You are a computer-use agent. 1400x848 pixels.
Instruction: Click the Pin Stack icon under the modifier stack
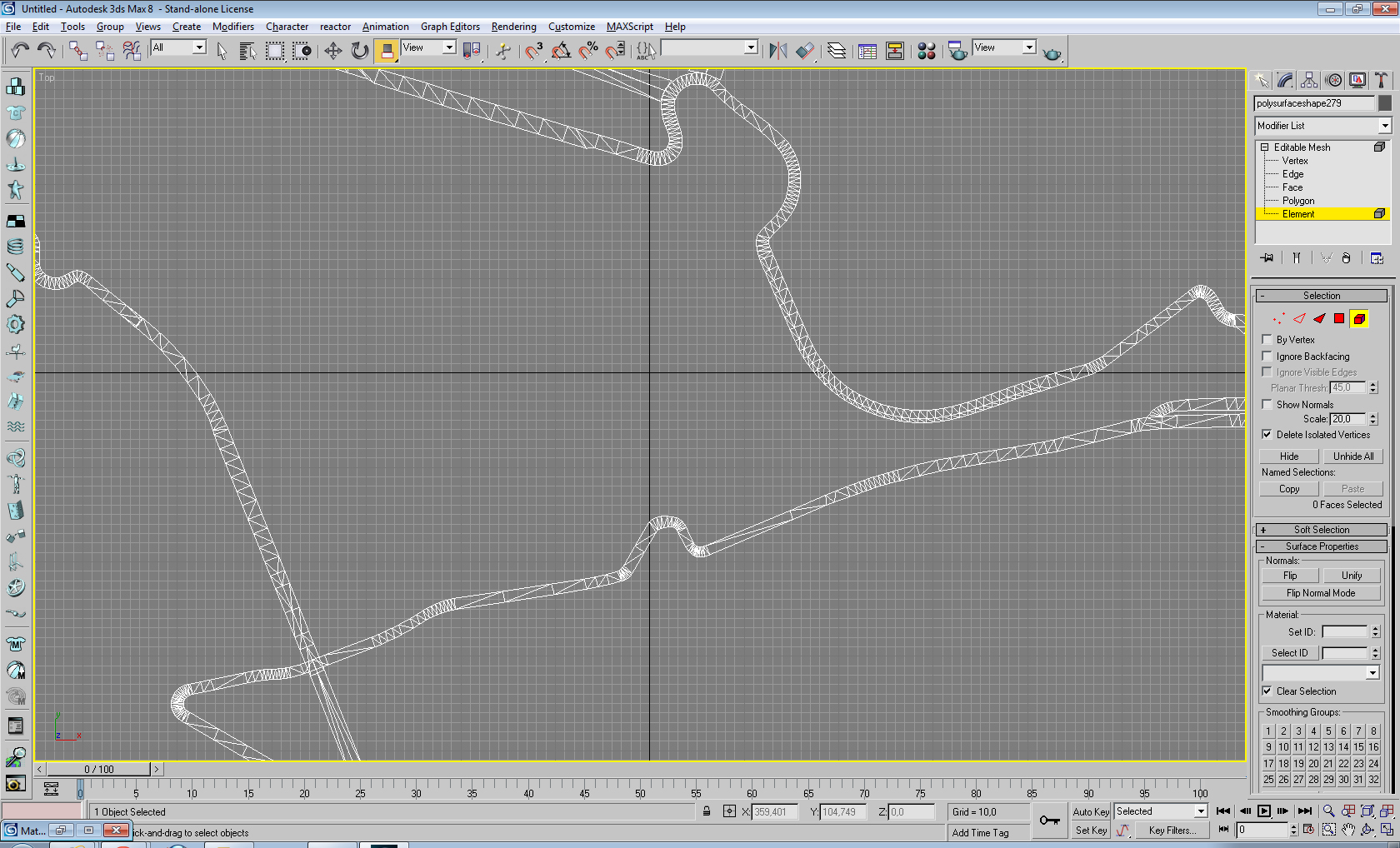coord(1267,258)
